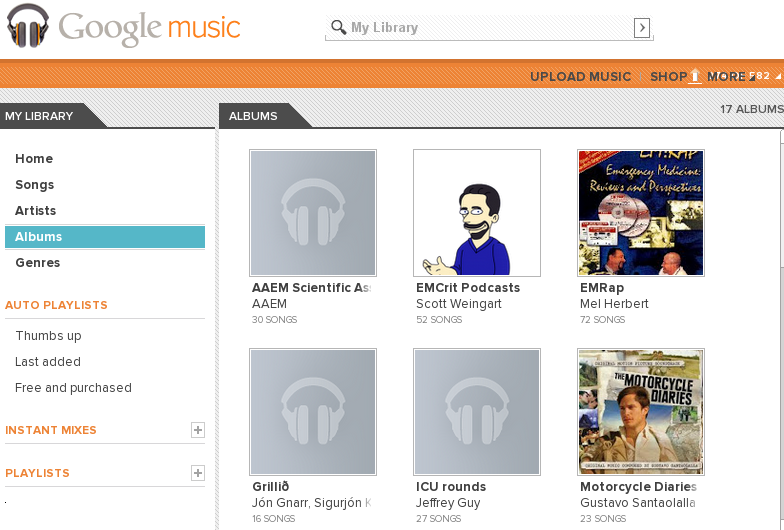The image size is (784, 530).
Task: Click AAEM Scientific album title
Action: (312, 288)
